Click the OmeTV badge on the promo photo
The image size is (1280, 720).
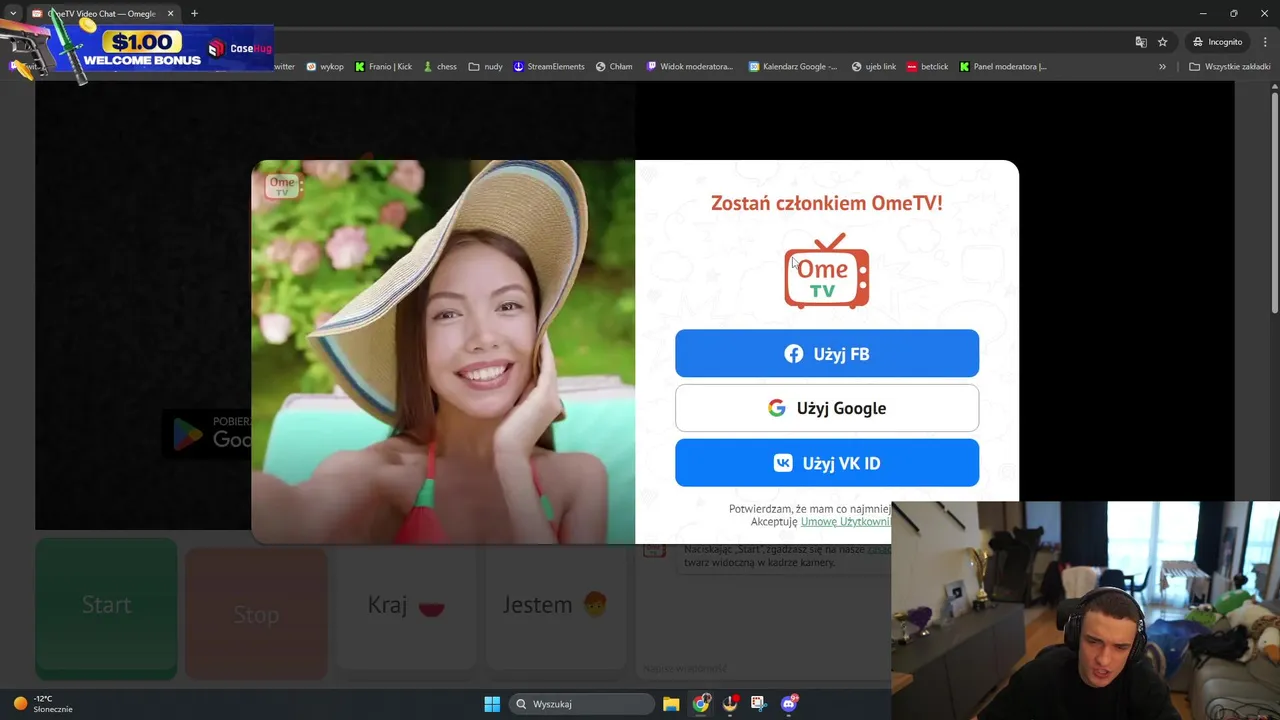282,185
